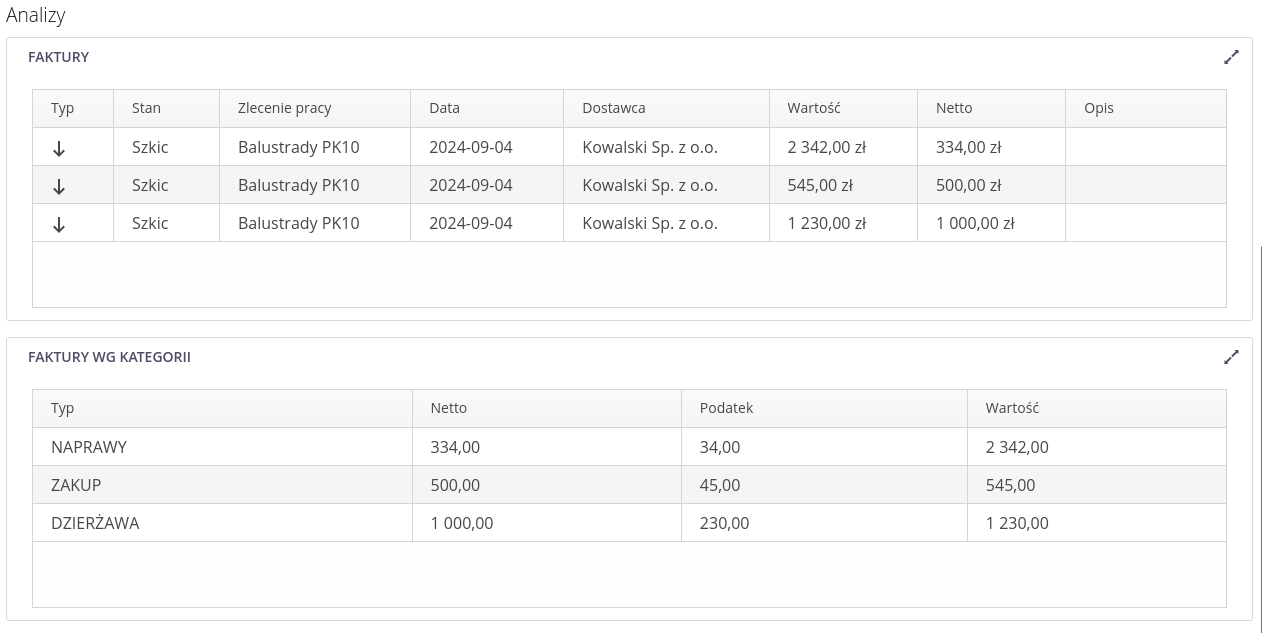Click Wartość header in Faktury wg kategorii
Viewport: 1262px width, 633px height.
(x=1012, y=408)
